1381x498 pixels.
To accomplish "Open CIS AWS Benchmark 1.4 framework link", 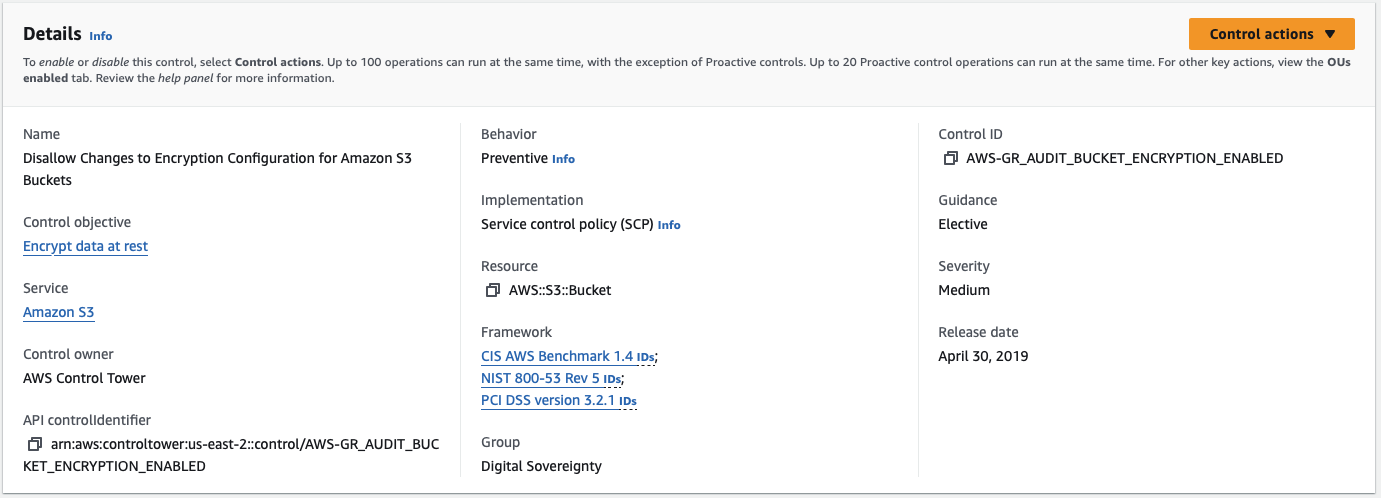I will point(557,356).
